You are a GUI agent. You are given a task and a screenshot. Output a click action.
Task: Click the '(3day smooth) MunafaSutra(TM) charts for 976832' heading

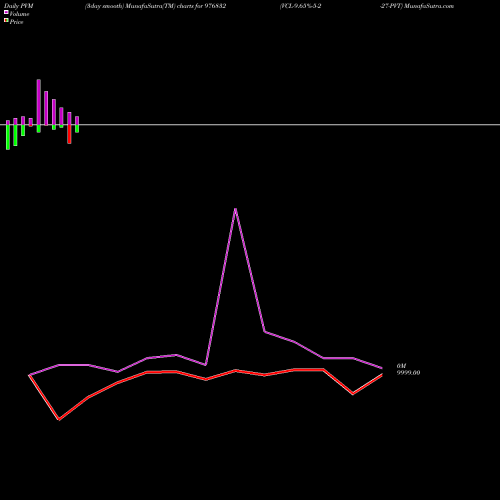pyautogui.click(x=156, y=6)
